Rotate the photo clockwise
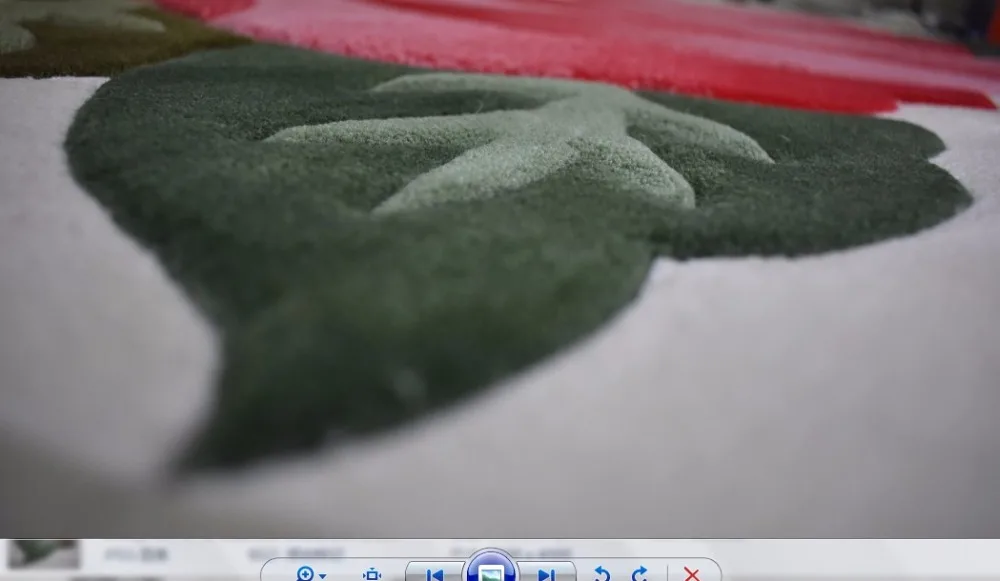This screenshot has width=1000, height=581. point(640,574)
